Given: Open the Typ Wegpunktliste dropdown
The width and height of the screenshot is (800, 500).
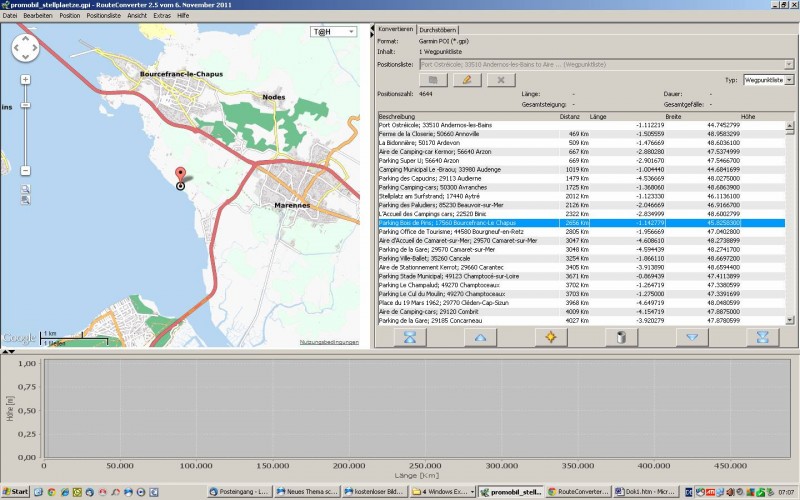Looking at the screenshot, I should click(789, 79).
